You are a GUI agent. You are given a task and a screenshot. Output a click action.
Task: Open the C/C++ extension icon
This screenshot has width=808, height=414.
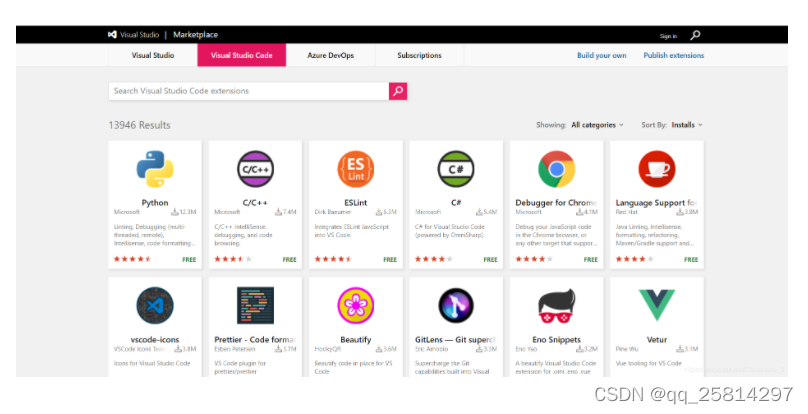tap(256, 169)
